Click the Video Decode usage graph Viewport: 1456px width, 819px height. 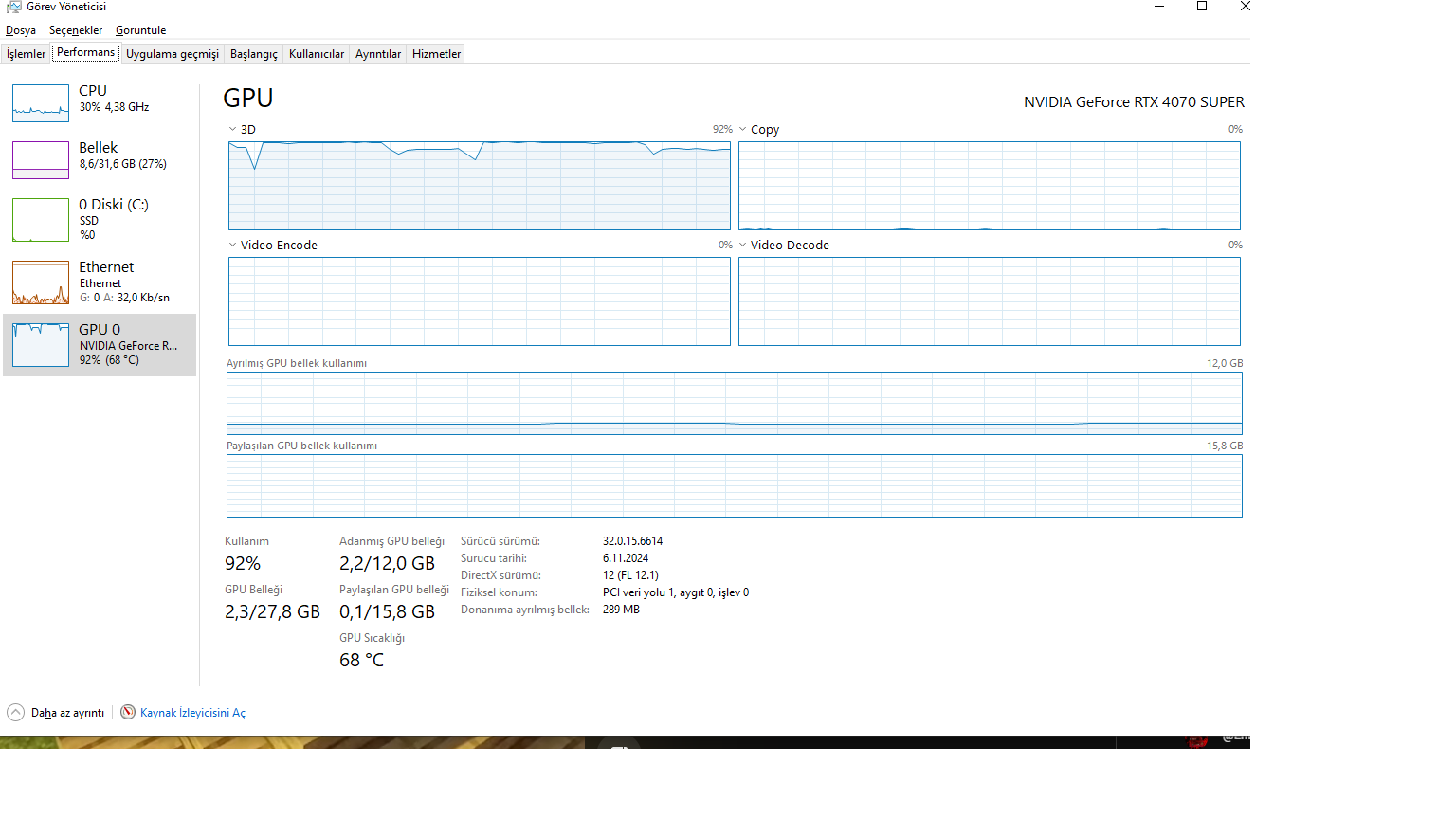(990, 301)
